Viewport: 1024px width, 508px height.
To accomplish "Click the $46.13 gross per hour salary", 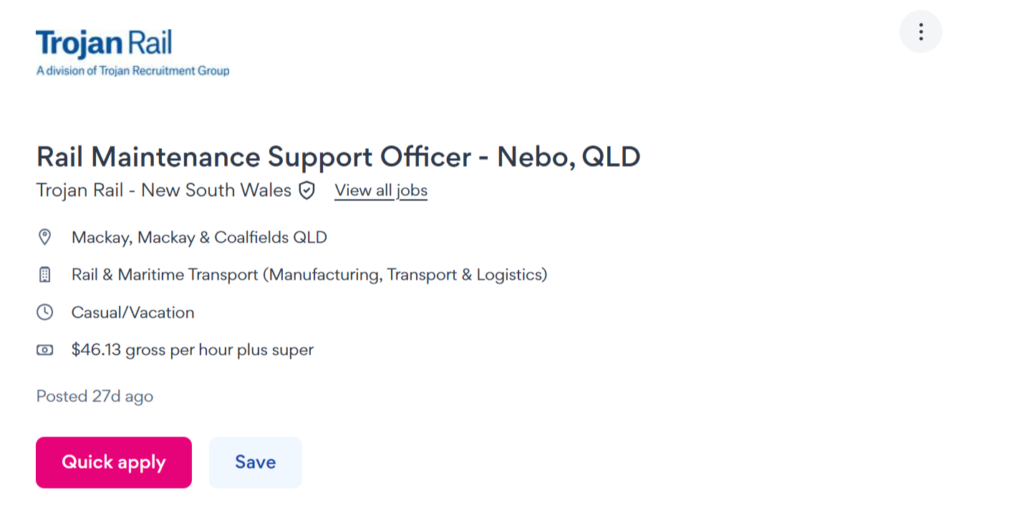I will tap(192, 350).
